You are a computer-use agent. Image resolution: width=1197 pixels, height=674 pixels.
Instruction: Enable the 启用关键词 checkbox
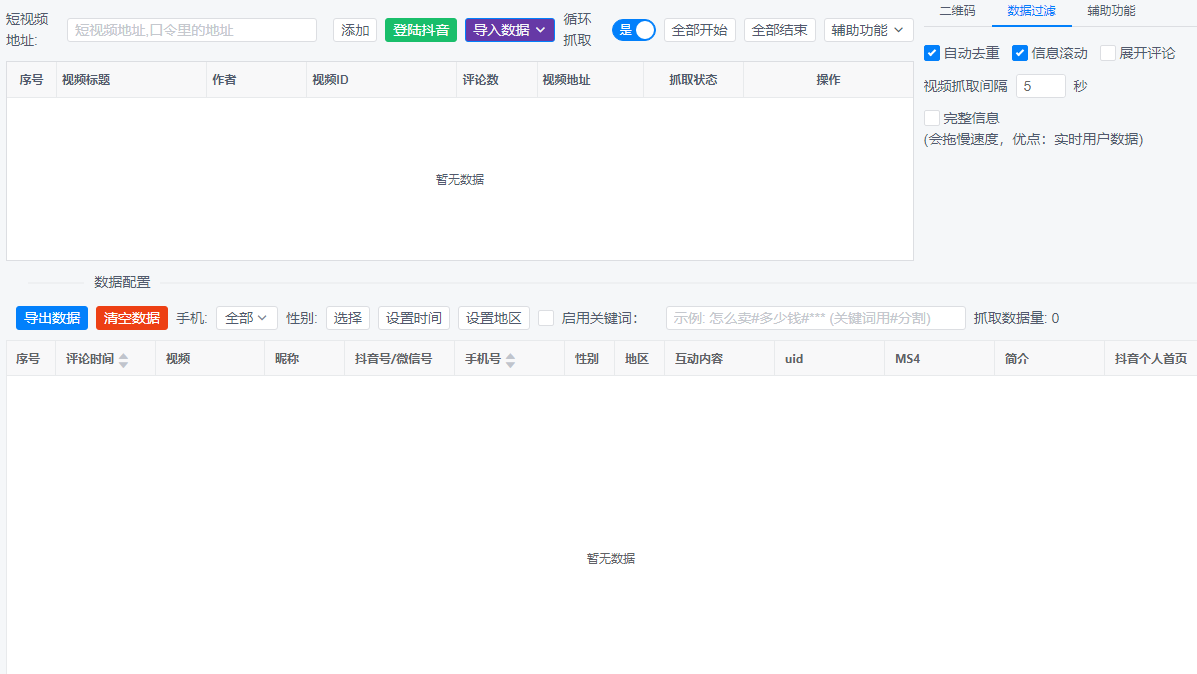click(x=546, y=318)
